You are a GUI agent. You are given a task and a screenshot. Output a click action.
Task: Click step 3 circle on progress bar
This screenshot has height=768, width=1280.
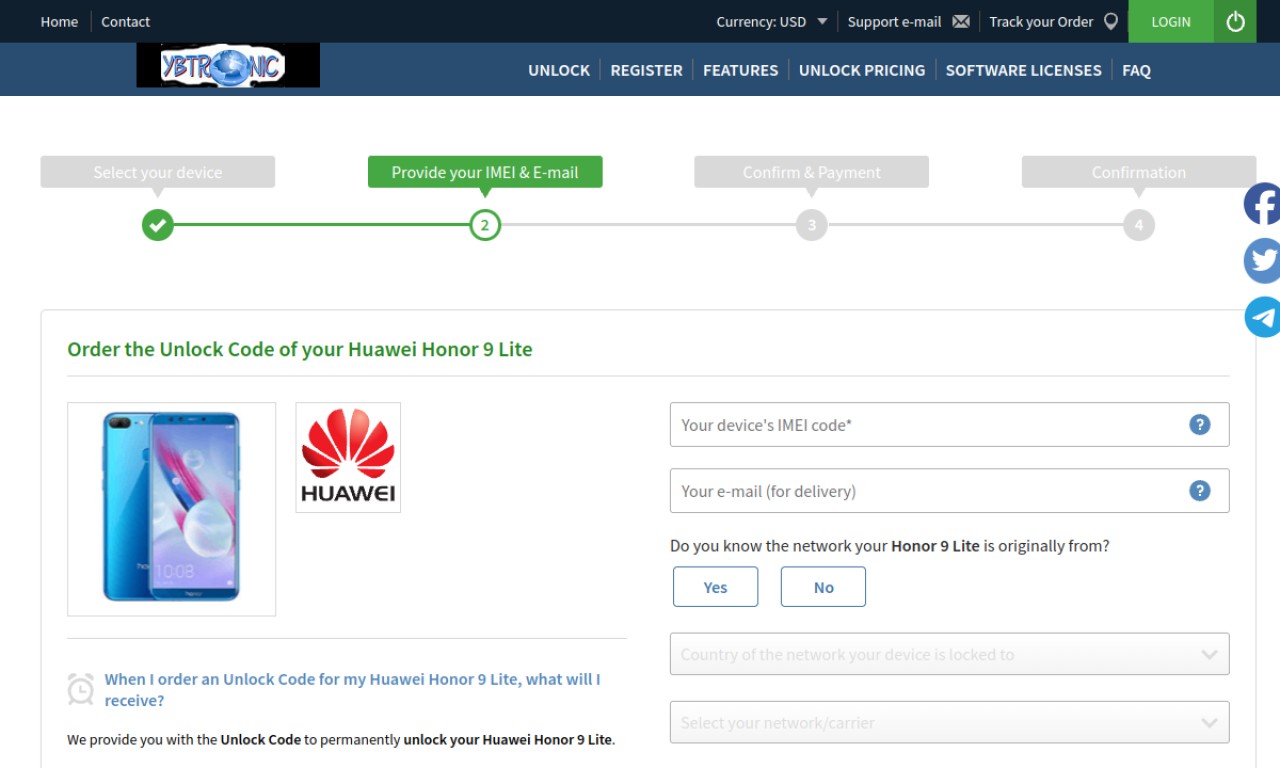coord(812,225)
